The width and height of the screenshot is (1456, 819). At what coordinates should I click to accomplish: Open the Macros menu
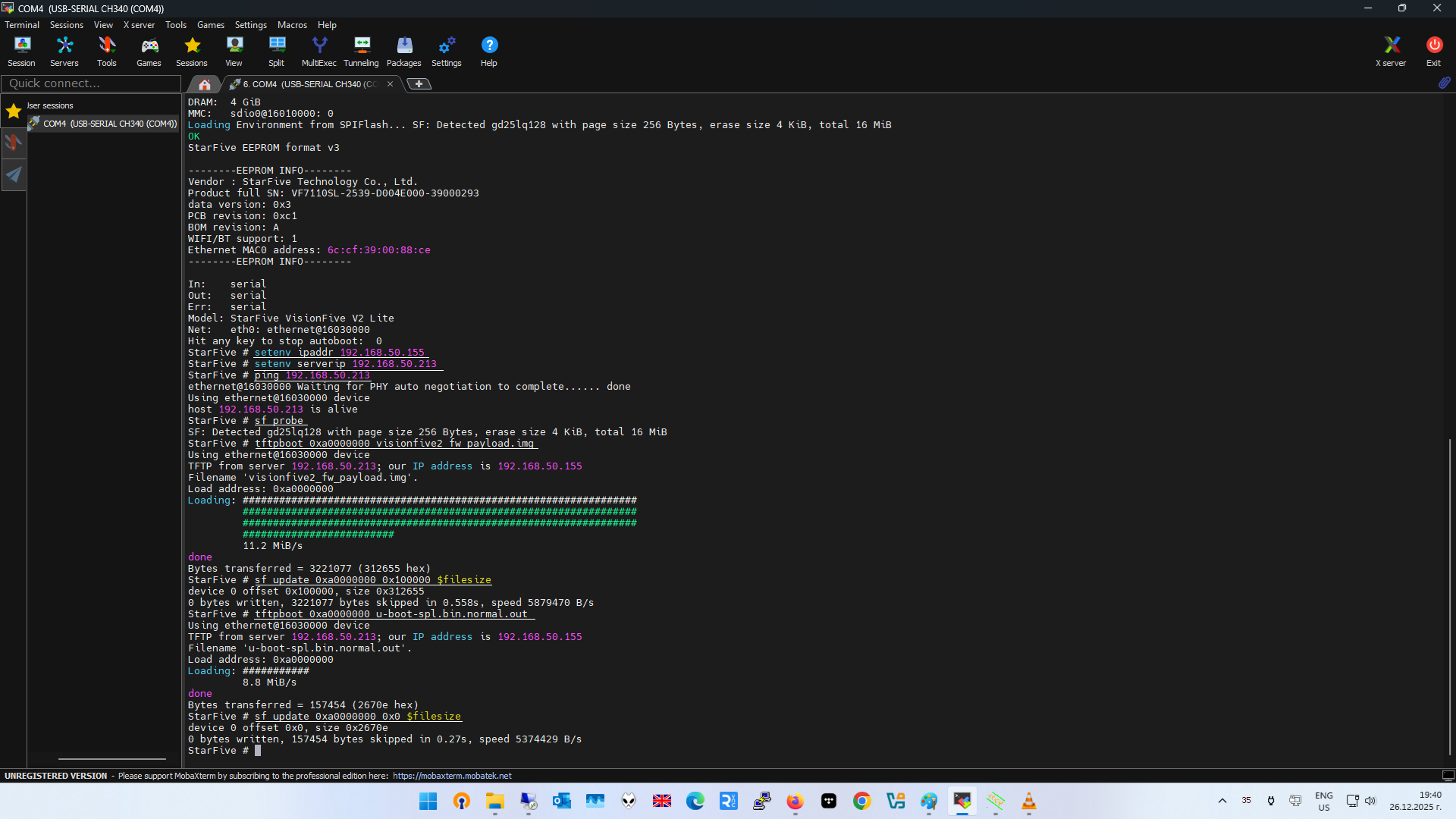click(x=292, y=25)
